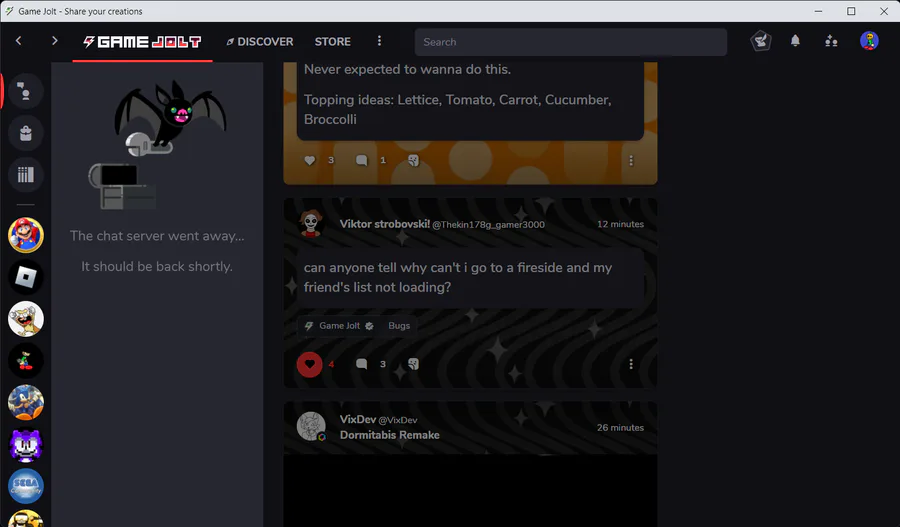Minimize the Game Jolt window
Image resolution: width=900 pixels, height=527 pixels.
(x=818, y=11)
